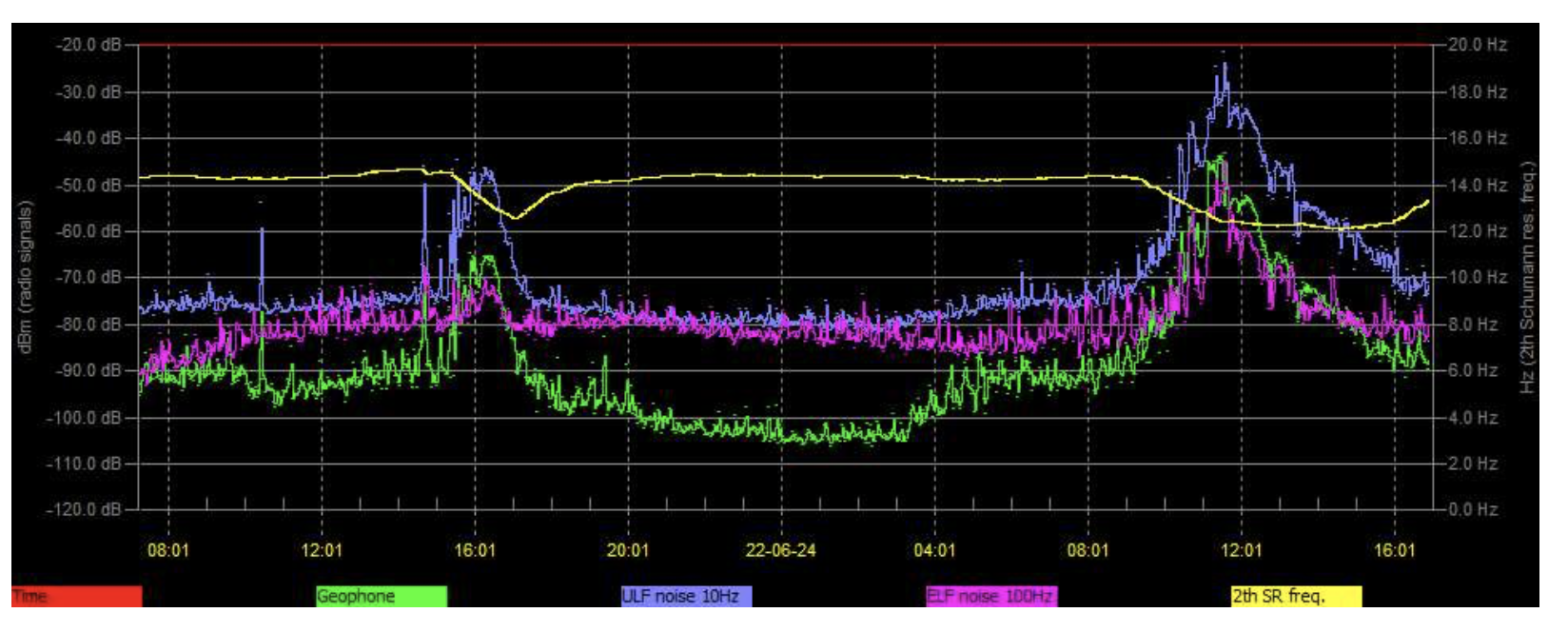Click the 8.0 Hz axis label

[x=1474, y=325]
